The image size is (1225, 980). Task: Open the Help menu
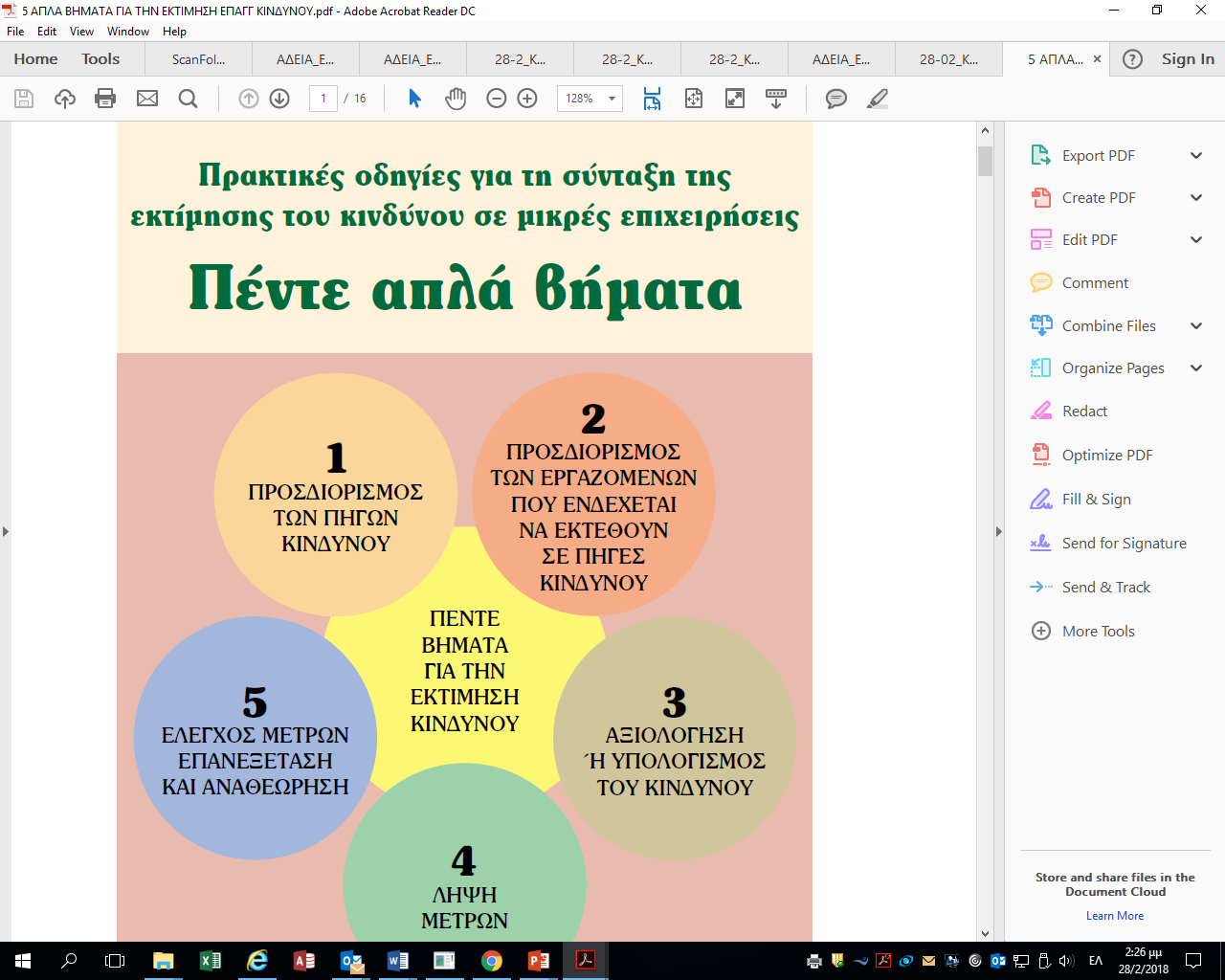pyautogui.click(x=174, y=32)
